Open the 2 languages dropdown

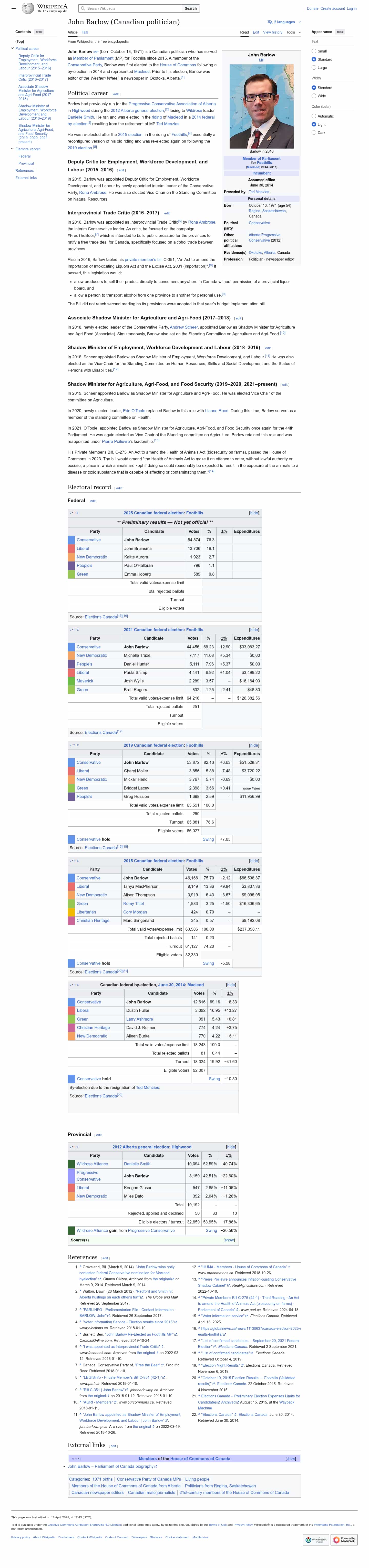point(284,22)
